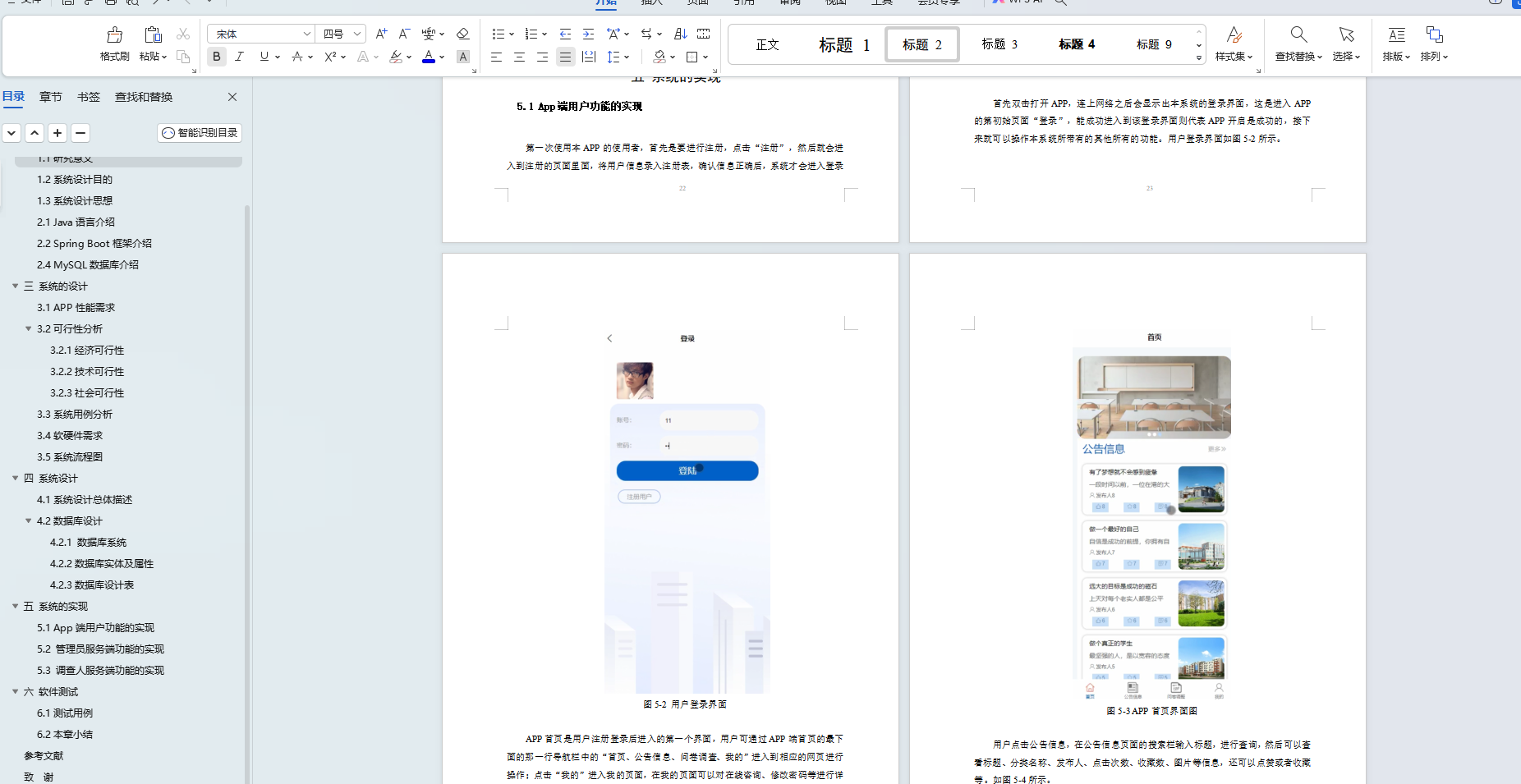Image resolution: width=1521 pixels, height=784 pixels.
Task: Set align left paragraph alignment
Action: tap(496, 57)
